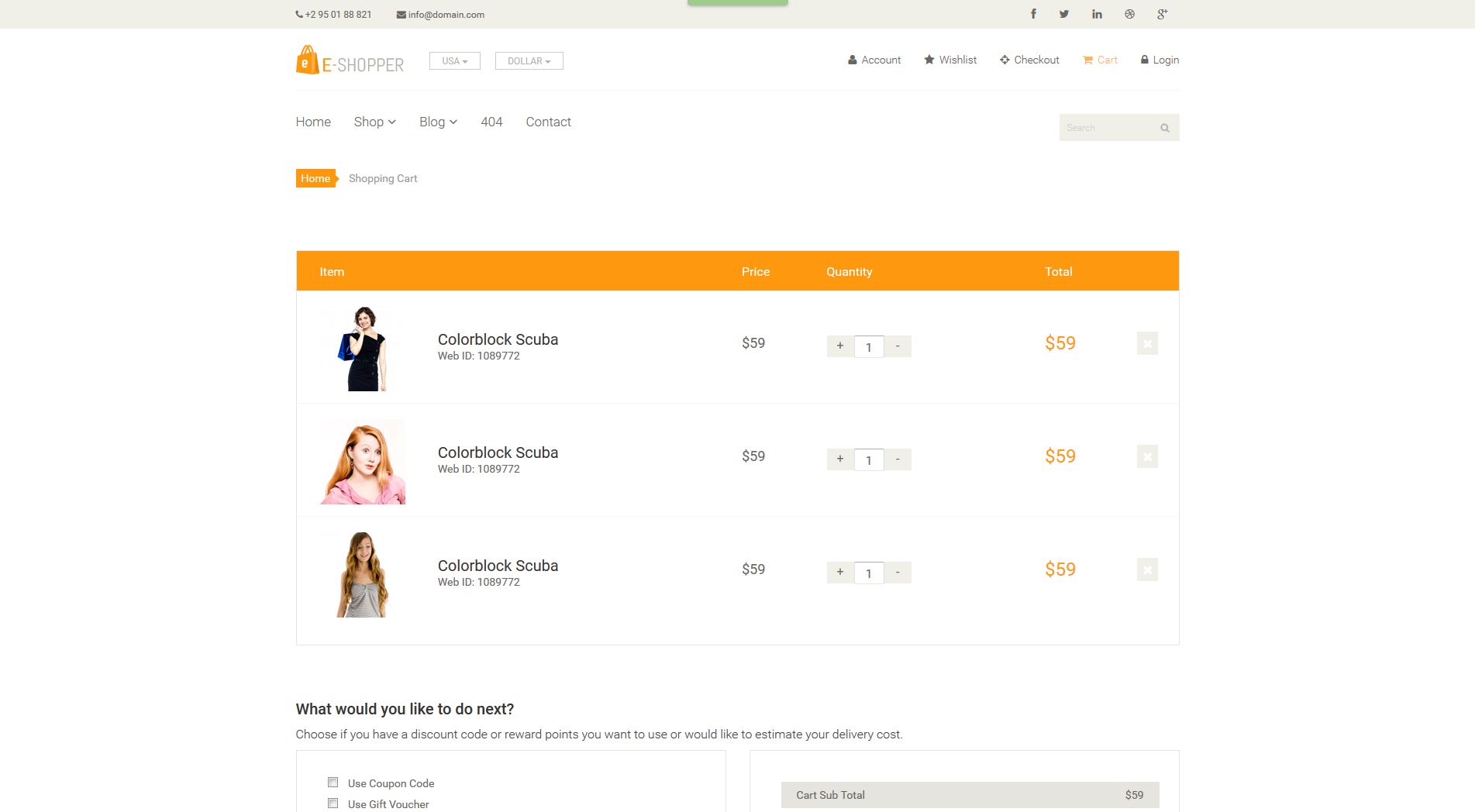
Task: Enable the Use Gift Voucher checkbox
Action: pos(333,803)
